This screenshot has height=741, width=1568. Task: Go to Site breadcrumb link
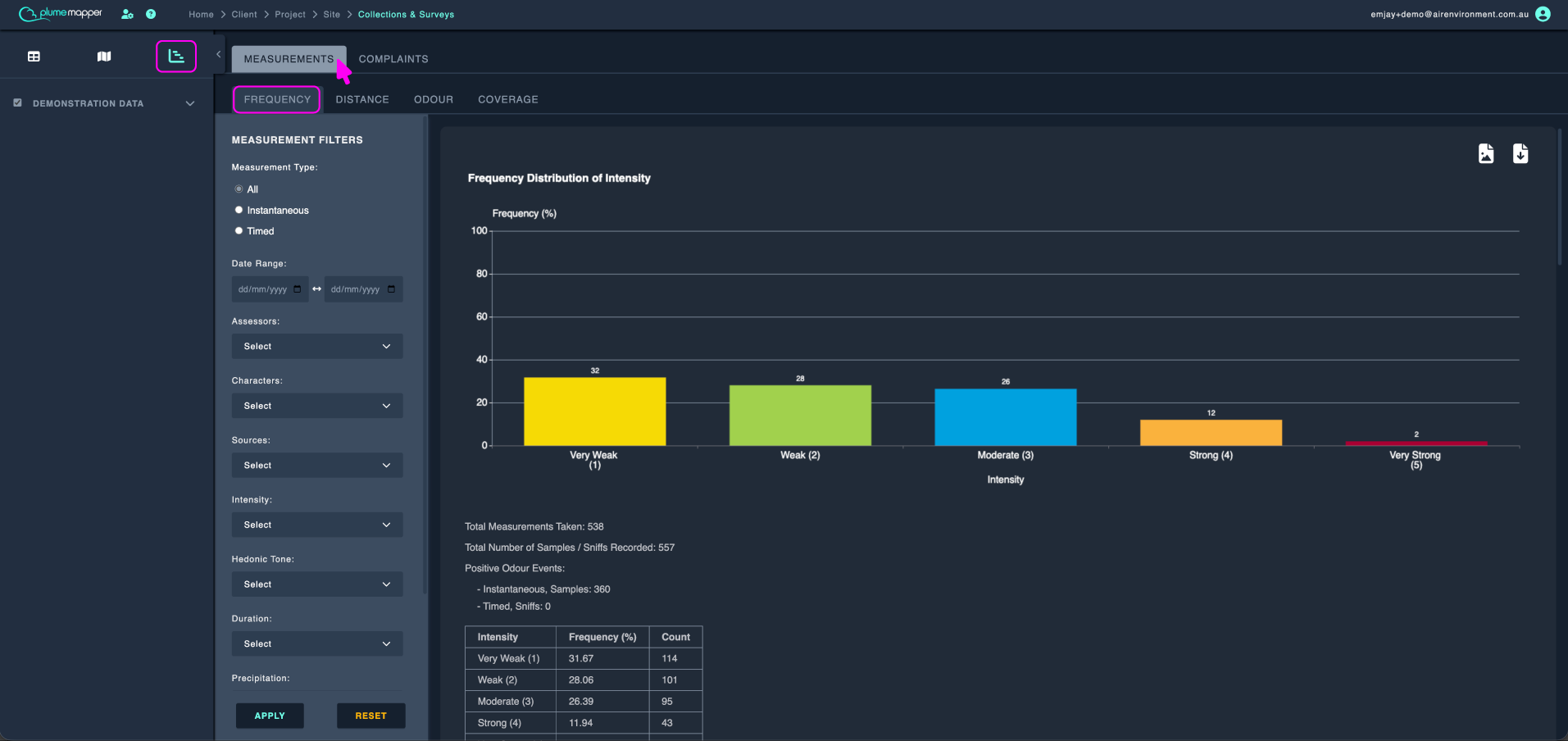pos(332,14)
